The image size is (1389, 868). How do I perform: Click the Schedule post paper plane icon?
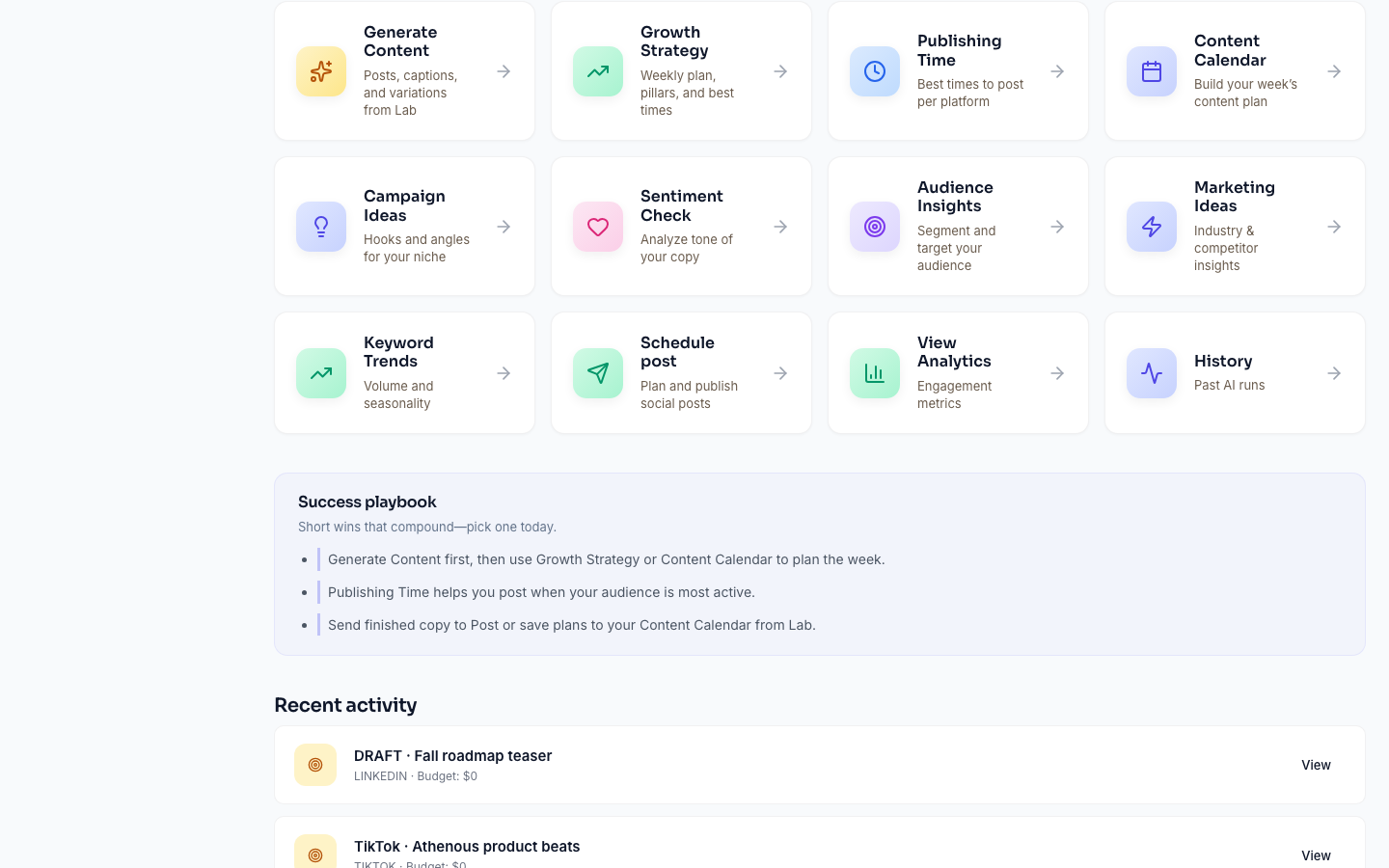pos(598,373)
